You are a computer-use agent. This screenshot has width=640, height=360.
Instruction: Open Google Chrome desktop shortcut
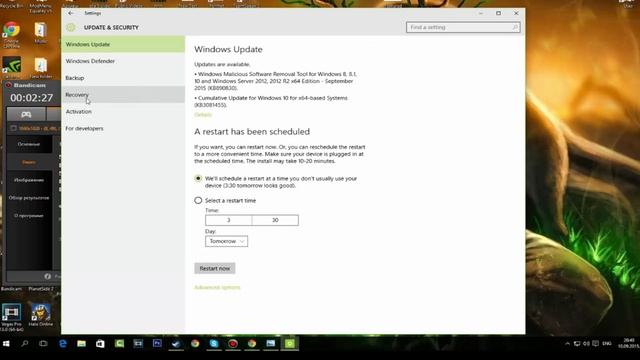(11, 34)
